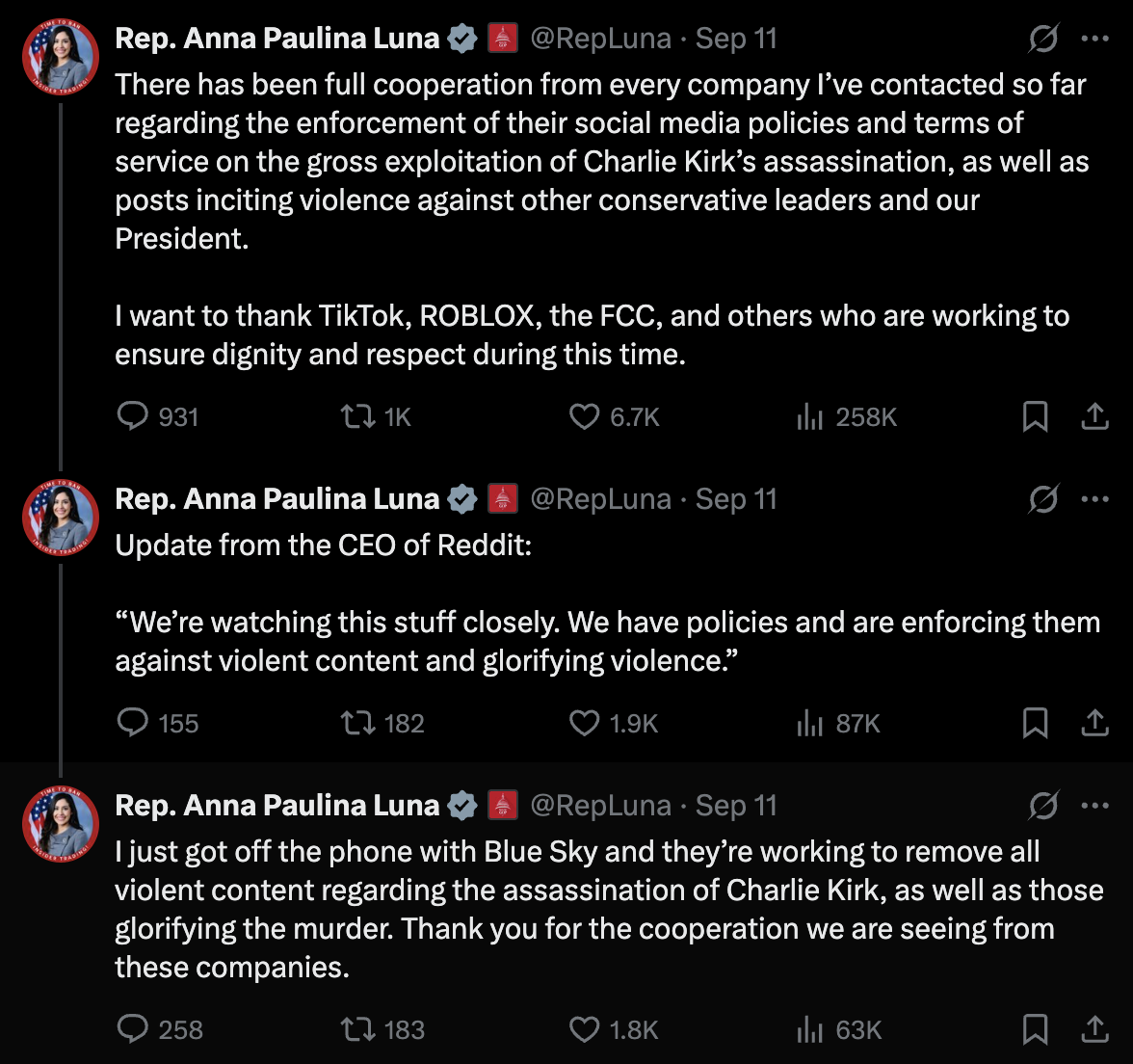Image resolution: width=1133 pixels, height=1064 pixels.
Task: Open more options on Reddit CEO tweet
Action: 1095,499
